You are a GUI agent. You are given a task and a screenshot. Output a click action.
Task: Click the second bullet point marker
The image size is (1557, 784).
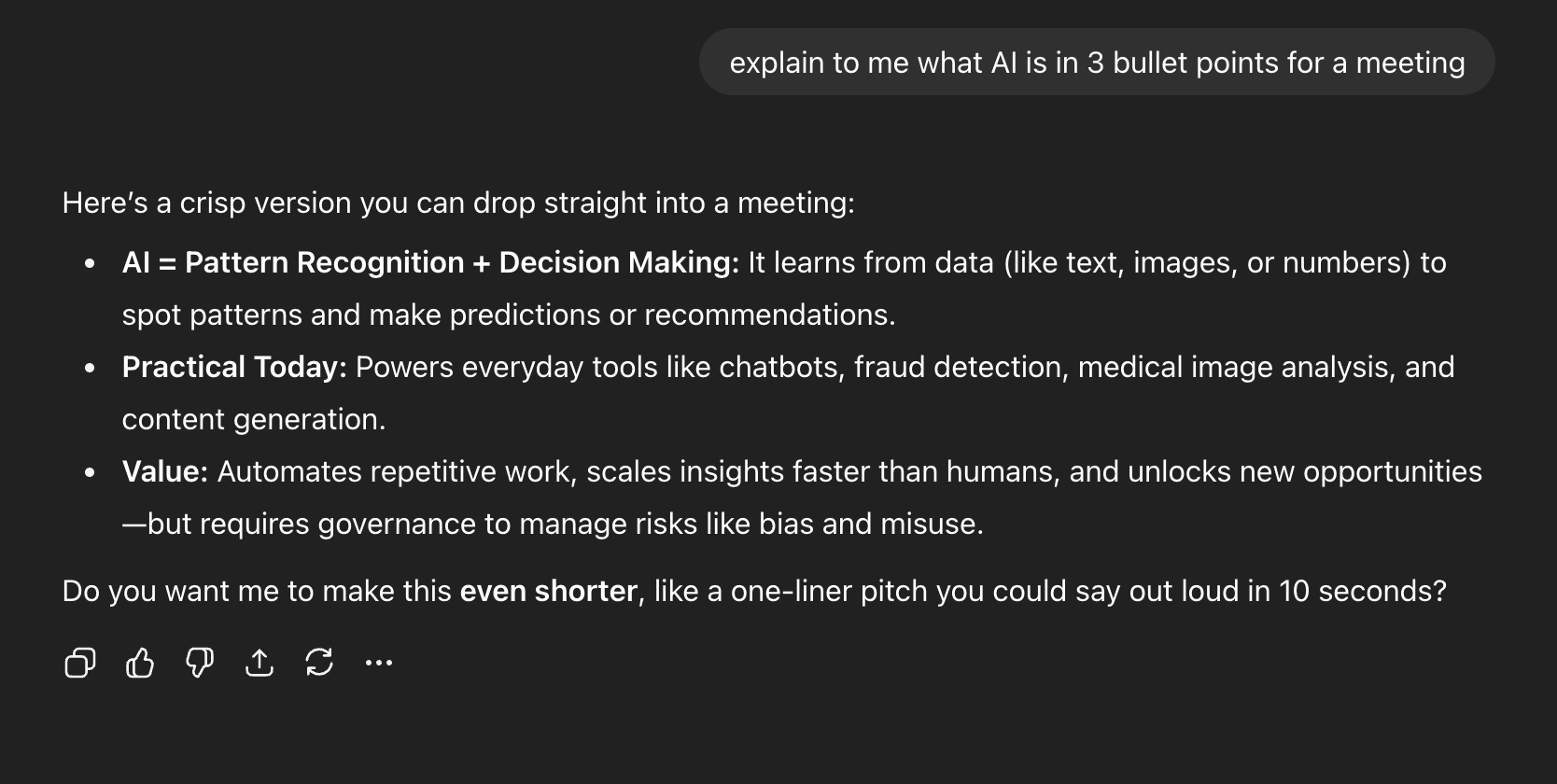click(90, 369)
